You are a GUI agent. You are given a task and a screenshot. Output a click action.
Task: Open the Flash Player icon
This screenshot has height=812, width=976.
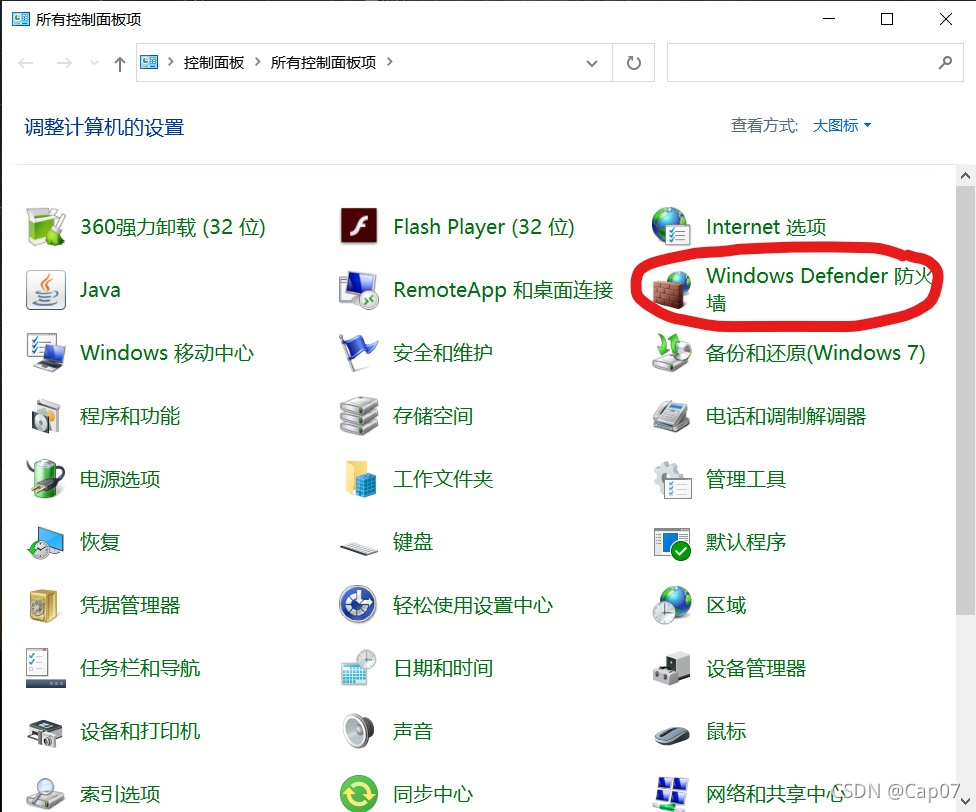(x=359, y=226)
